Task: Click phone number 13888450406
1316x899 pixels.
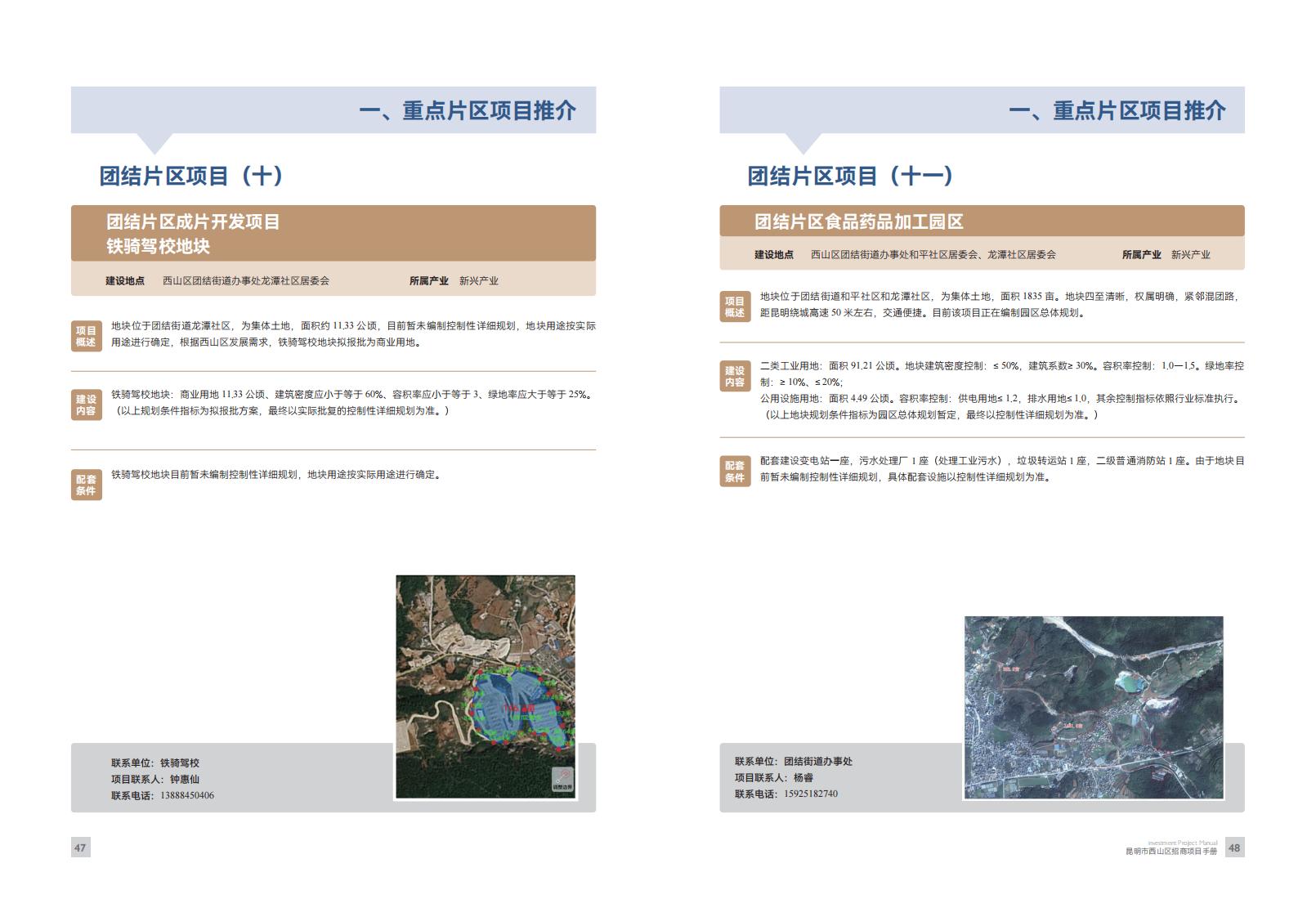Action: [x=187, y=795]
